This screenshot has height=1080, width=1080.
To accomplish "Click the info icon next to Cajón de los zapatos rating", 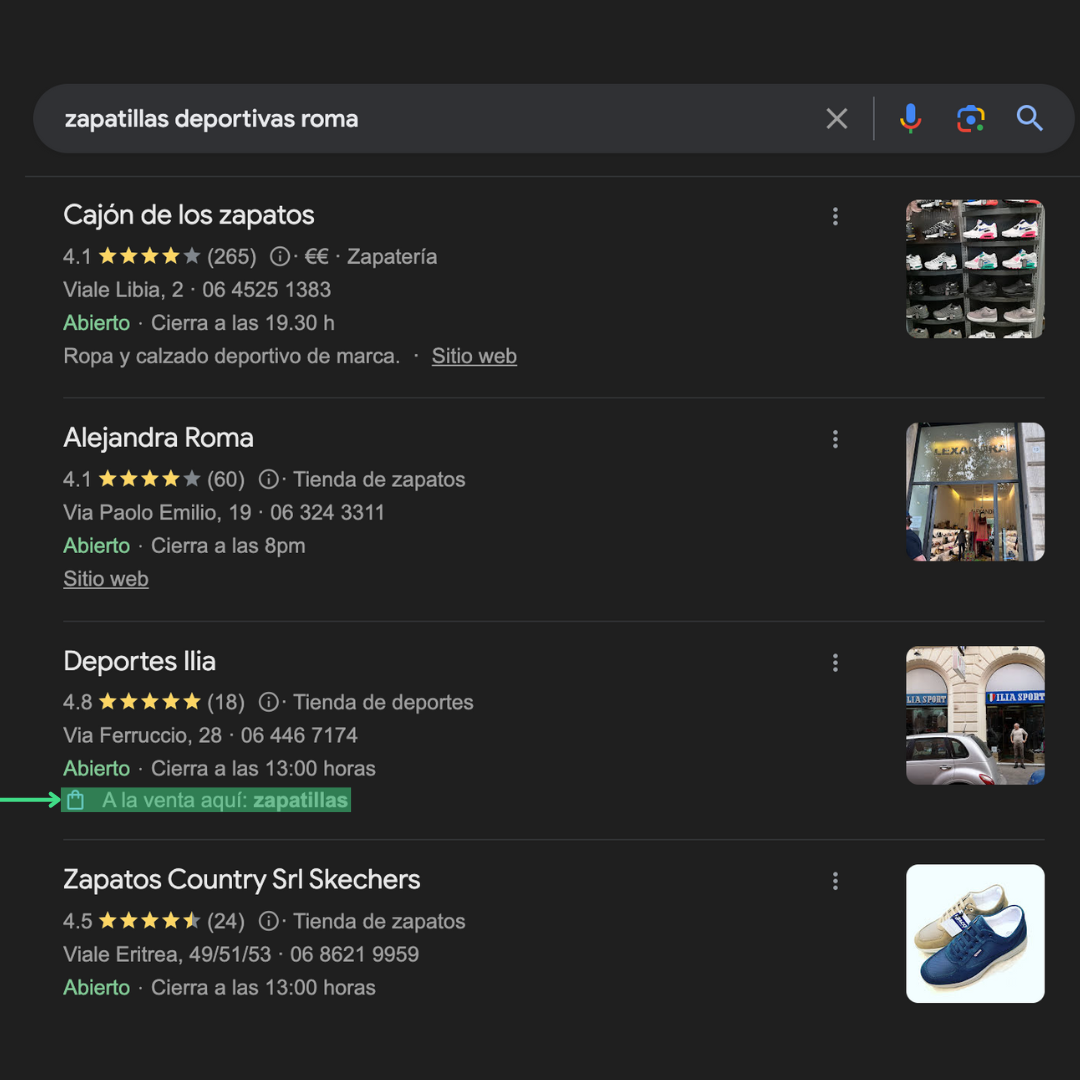I will (279, 256).
